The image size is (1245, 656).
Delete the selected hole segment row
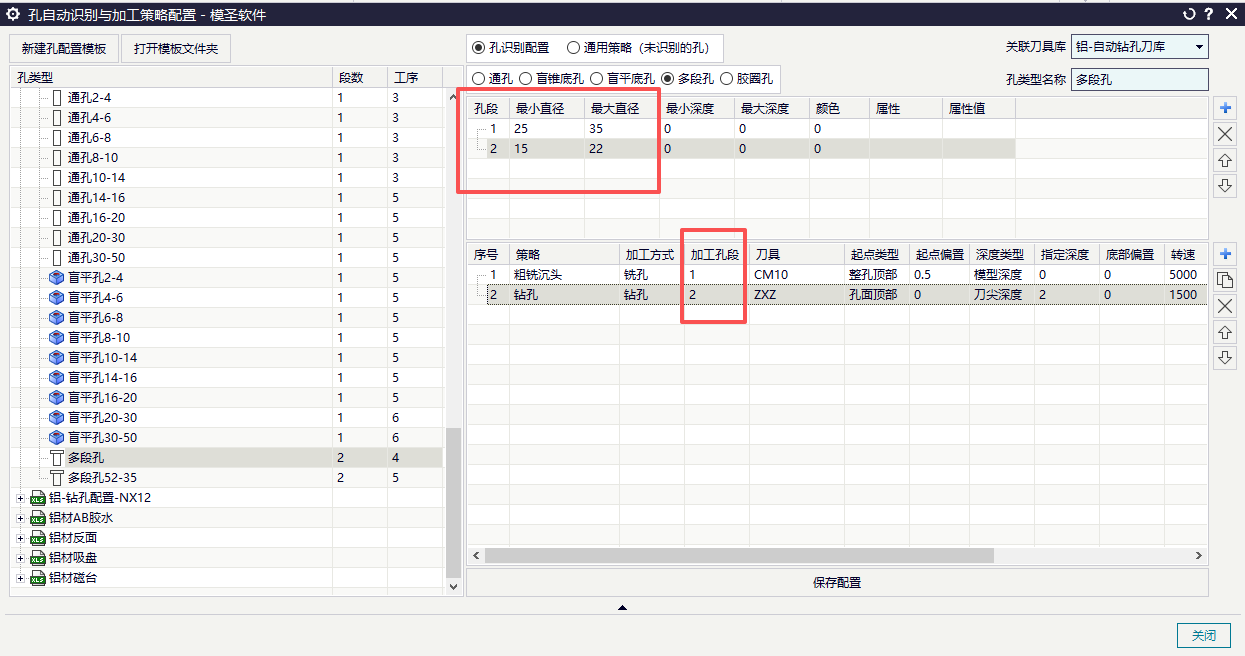1225,134
